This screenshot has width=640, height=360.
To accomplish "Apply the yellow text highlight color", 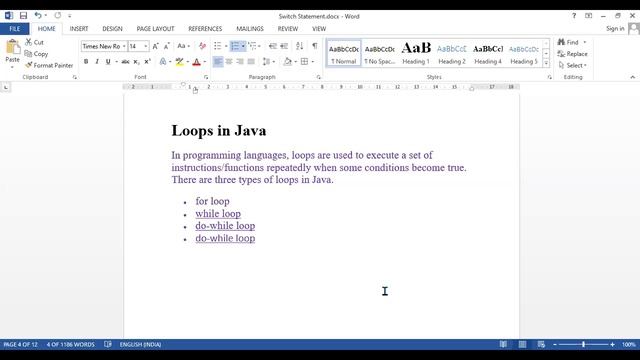I will 179,62.
